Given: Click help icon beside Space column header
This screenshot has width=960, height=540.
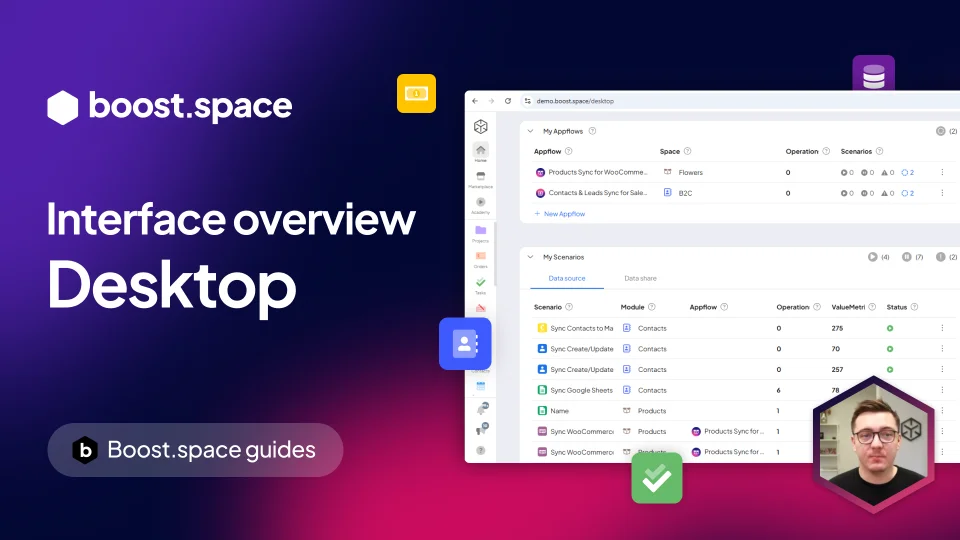Looking at the screenshot, I should tap(688, 151).
